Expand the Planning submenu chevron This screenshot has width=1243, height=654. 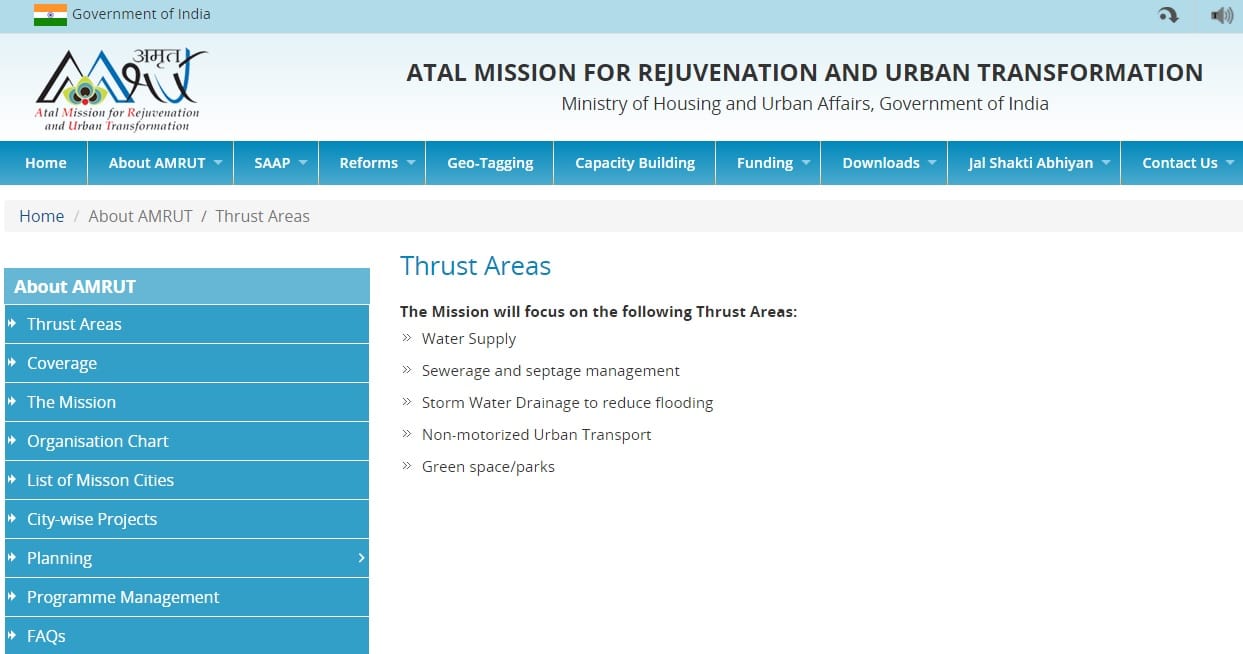click(361, 558)
